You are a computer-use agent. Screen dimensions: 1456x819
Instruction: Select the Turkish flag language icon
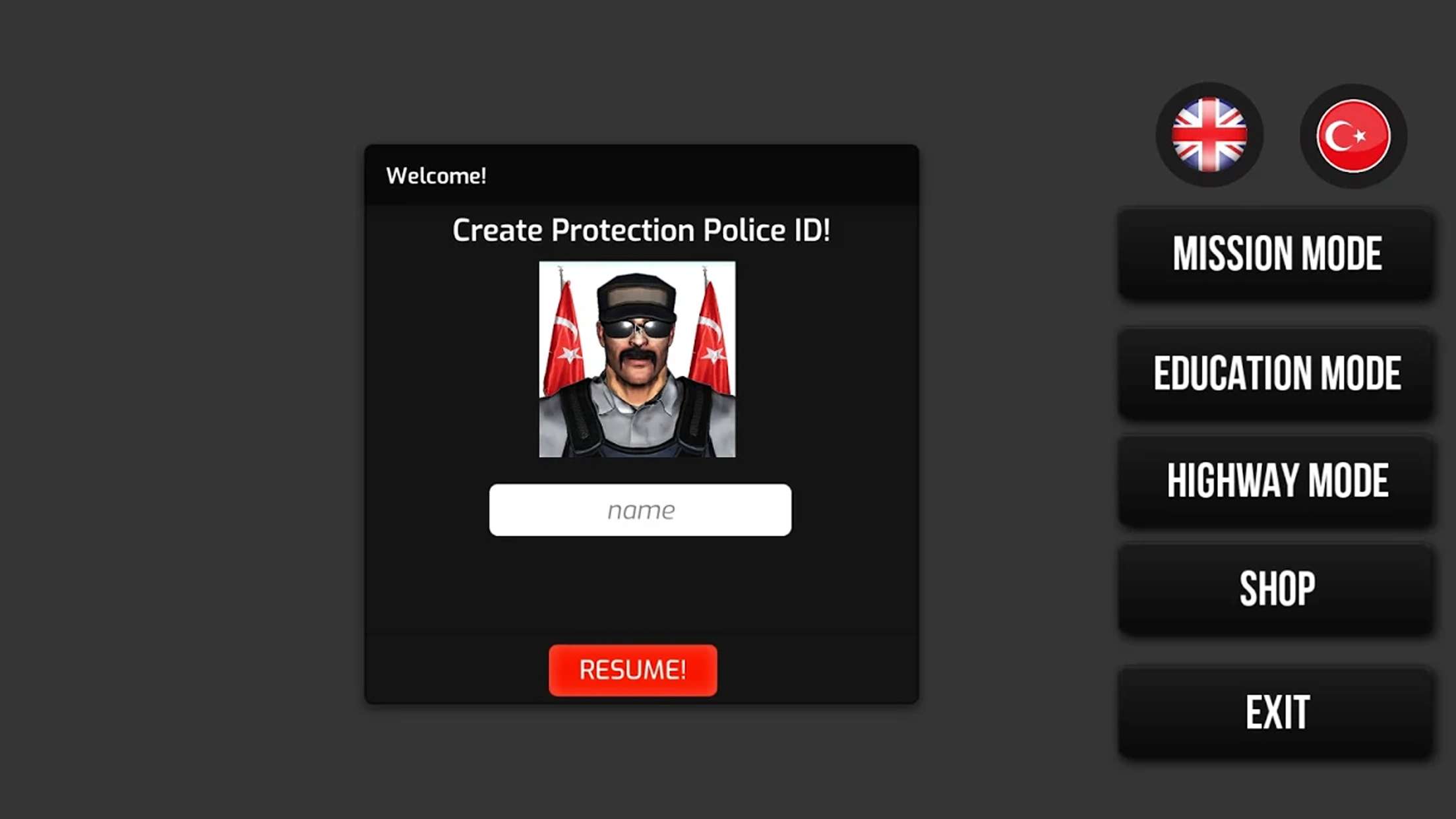point(1353,136)
